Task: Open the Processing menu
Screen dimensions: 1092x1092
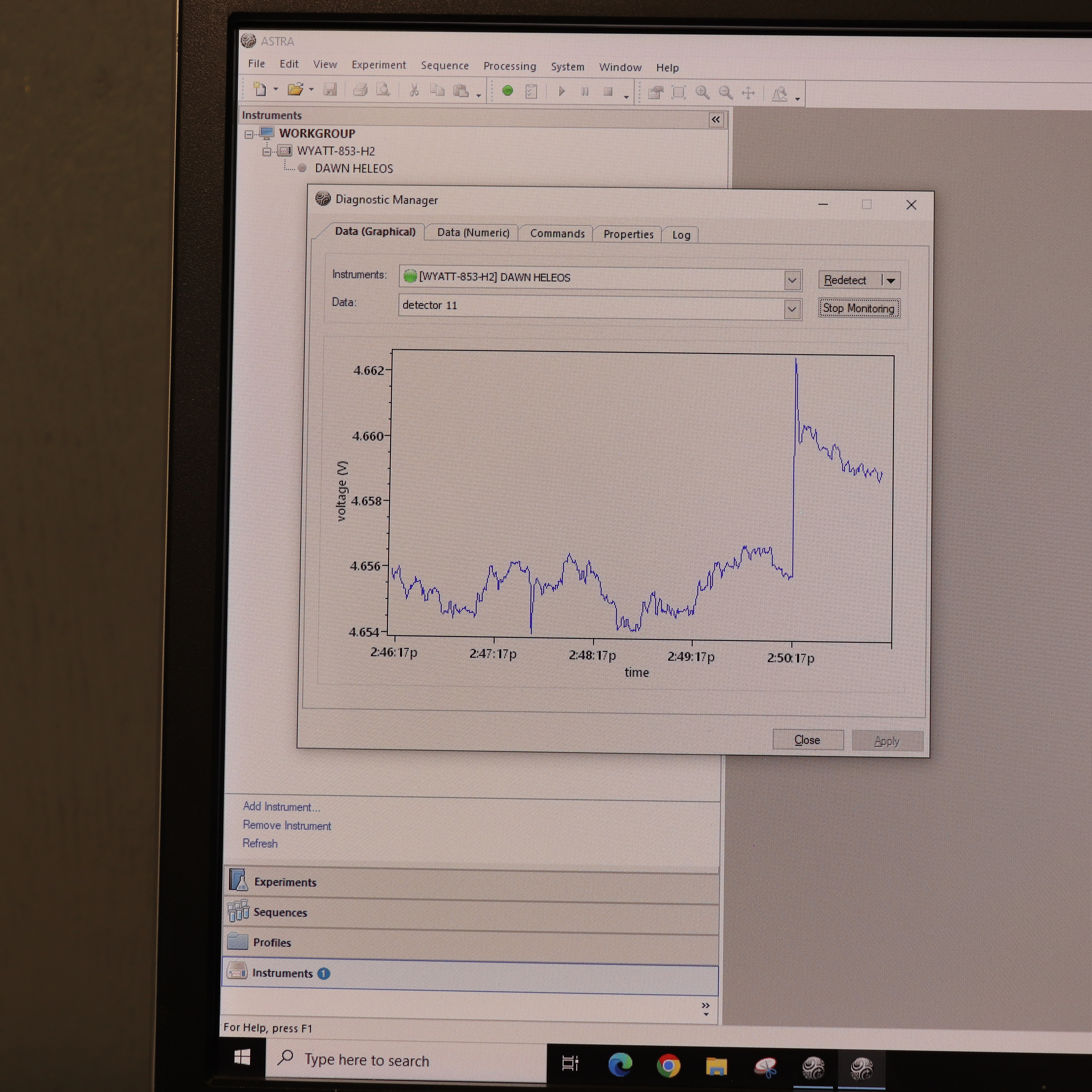Action: (510, 66)
